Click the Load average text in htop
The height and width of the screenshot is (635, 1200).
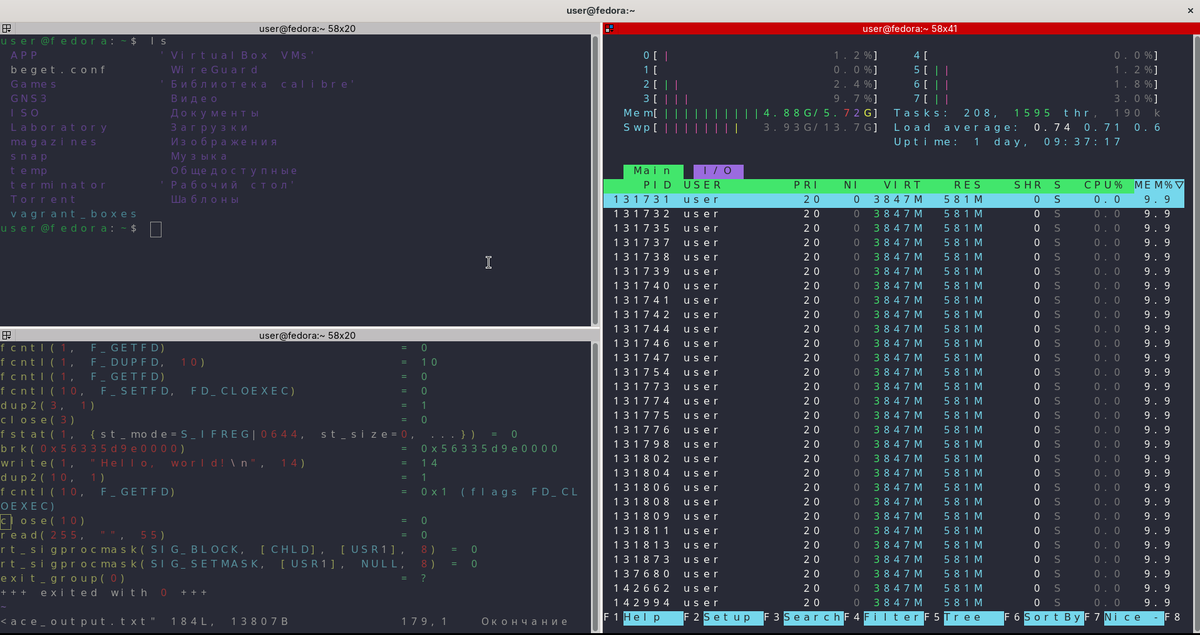[1028, 128]
